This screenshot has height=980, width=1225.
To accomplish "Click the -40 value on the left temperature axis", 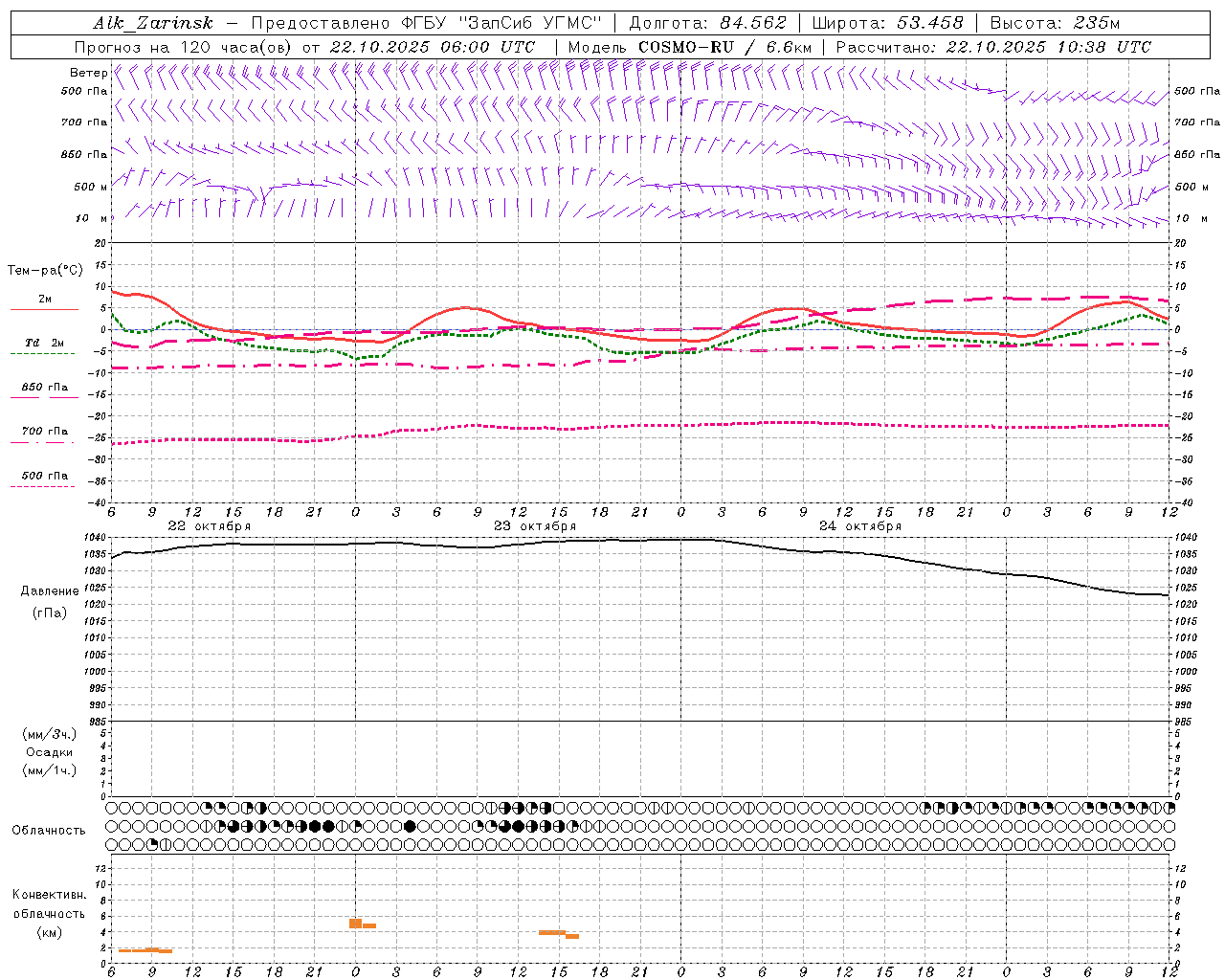I will pyautogui.click(x=98, y=502).
